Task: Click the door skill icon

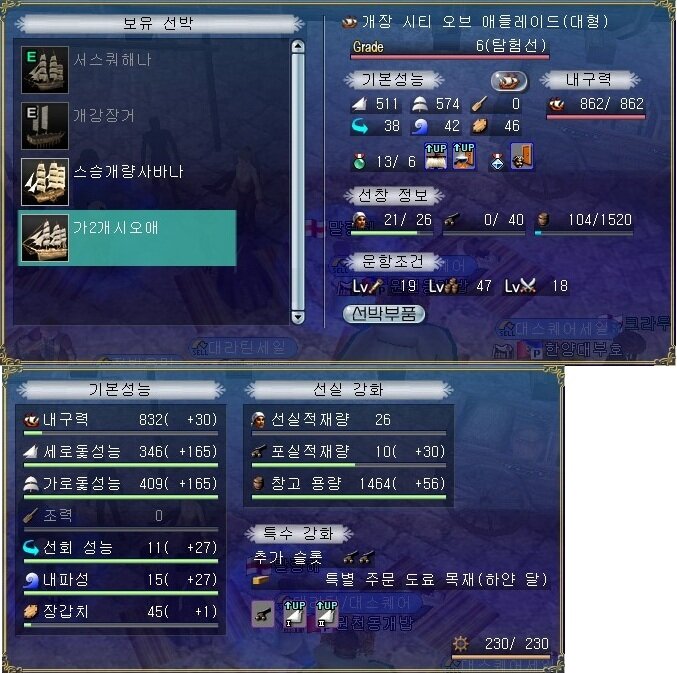Action: pos(522,156)
